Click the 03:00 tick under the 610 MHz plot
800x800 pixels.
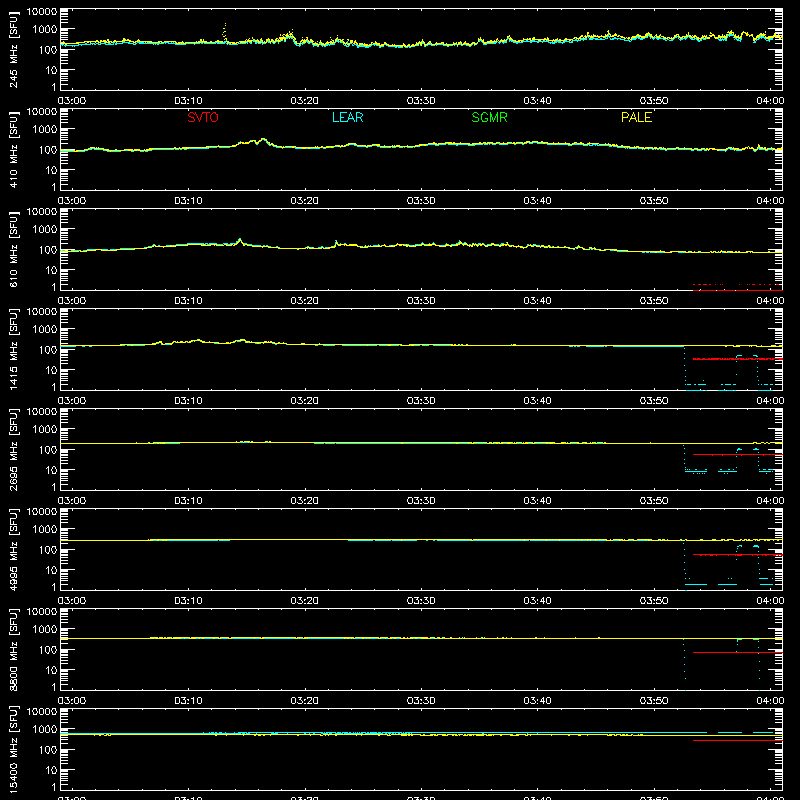pyautogui.click(x=71, y=301)
